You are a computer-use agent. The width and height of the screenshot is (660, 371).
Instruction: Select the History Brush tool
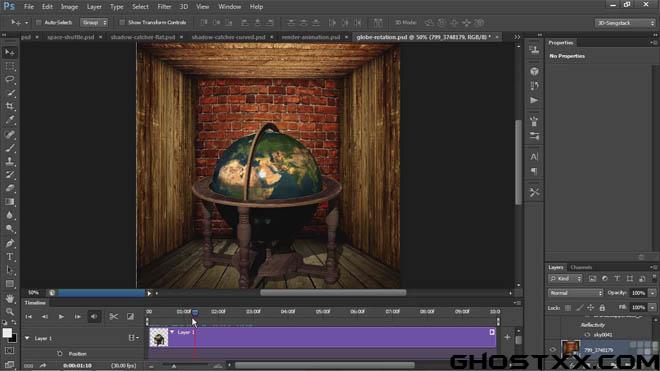click(10, 175)
